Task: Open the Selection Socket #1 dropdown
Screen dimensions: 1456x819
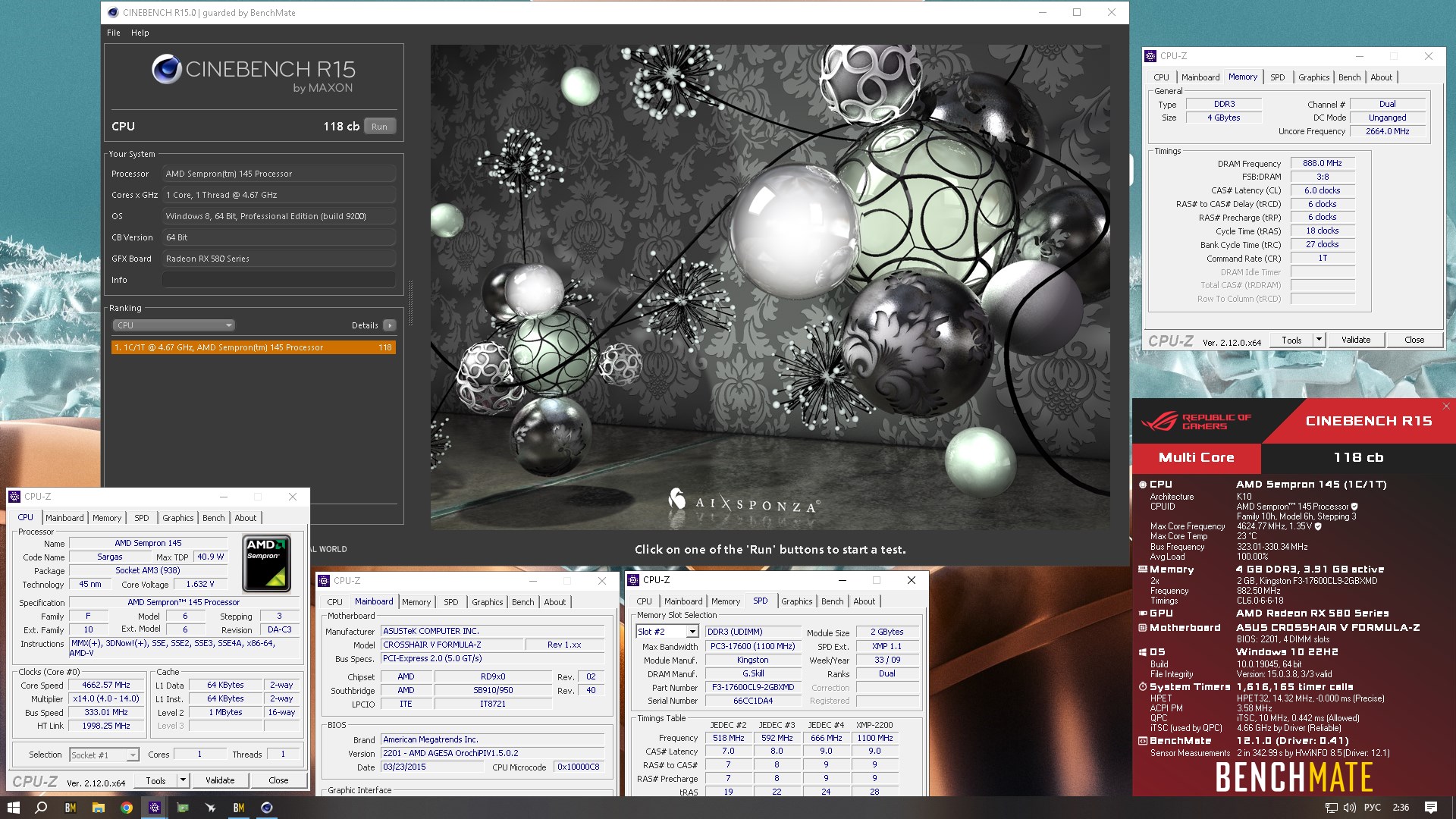Action: tap(104, 755)
